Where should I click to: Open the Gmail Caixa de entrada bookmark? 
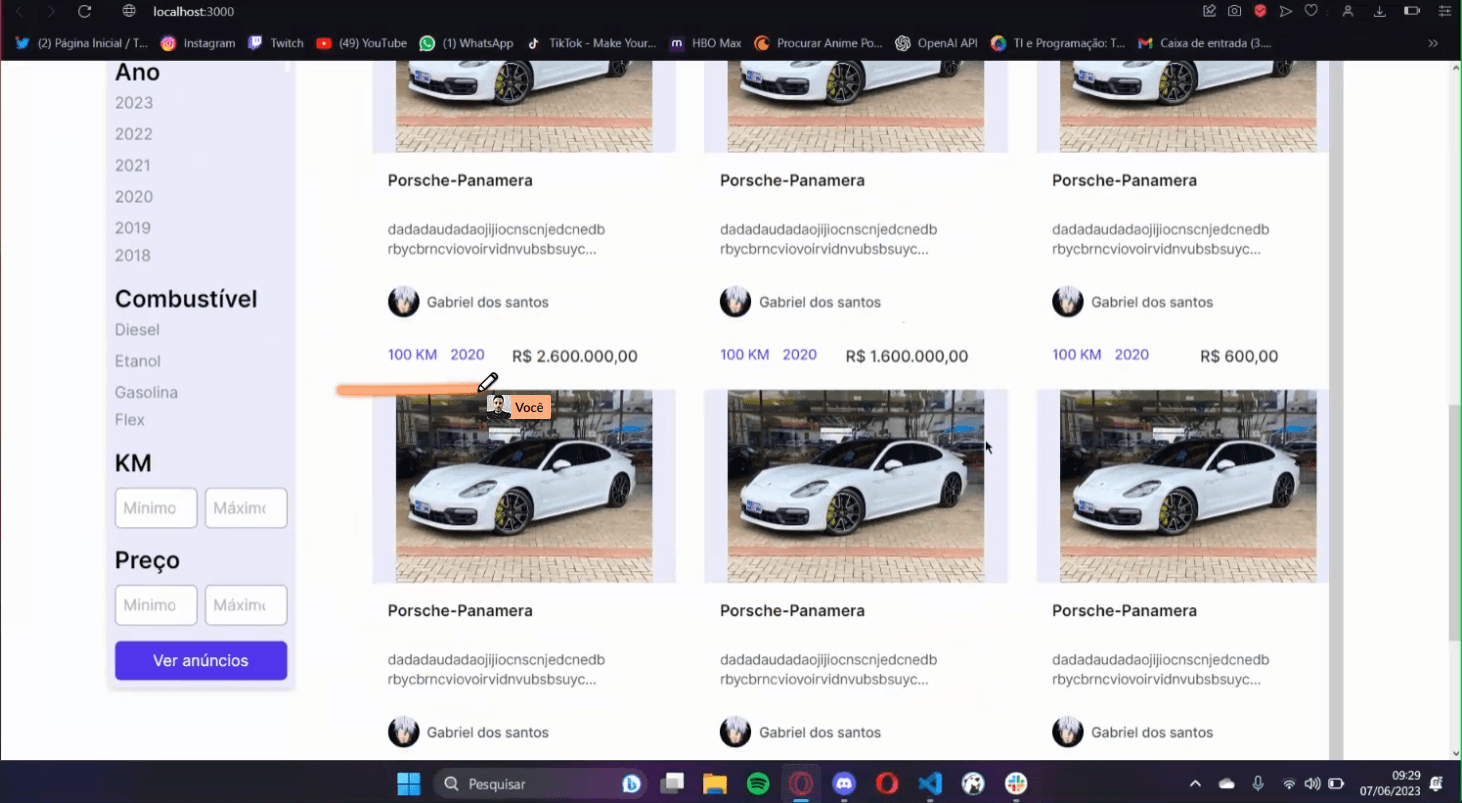tap(1205, 43)
